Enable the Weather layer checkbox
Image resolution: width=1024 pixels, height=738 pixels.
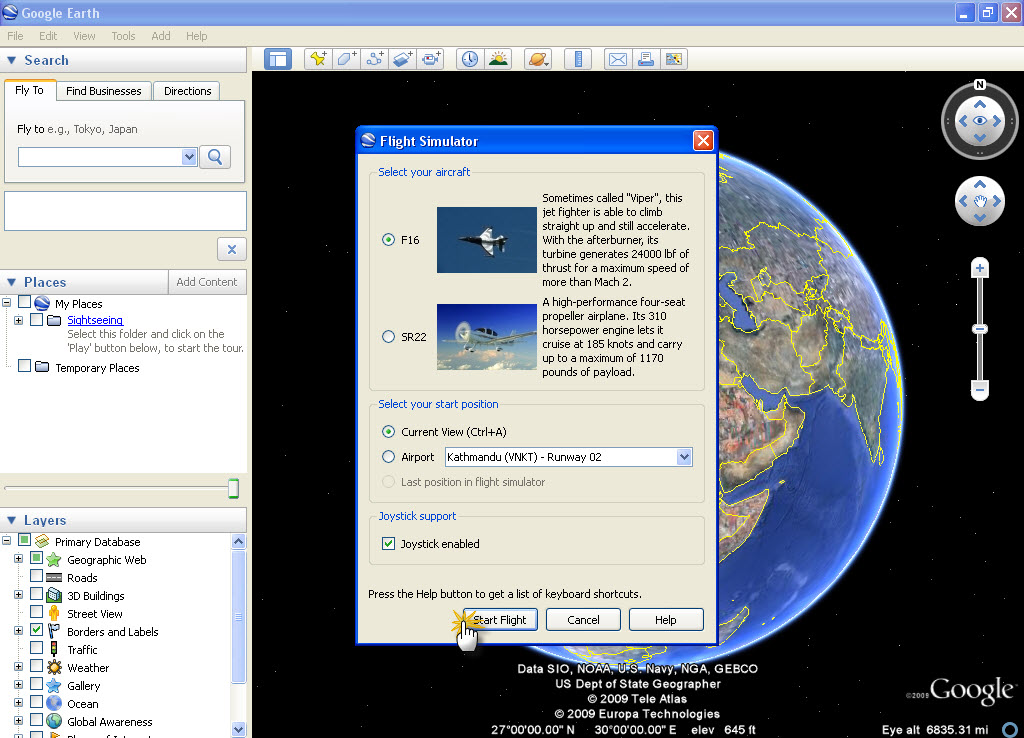click(x=37, y=666)
